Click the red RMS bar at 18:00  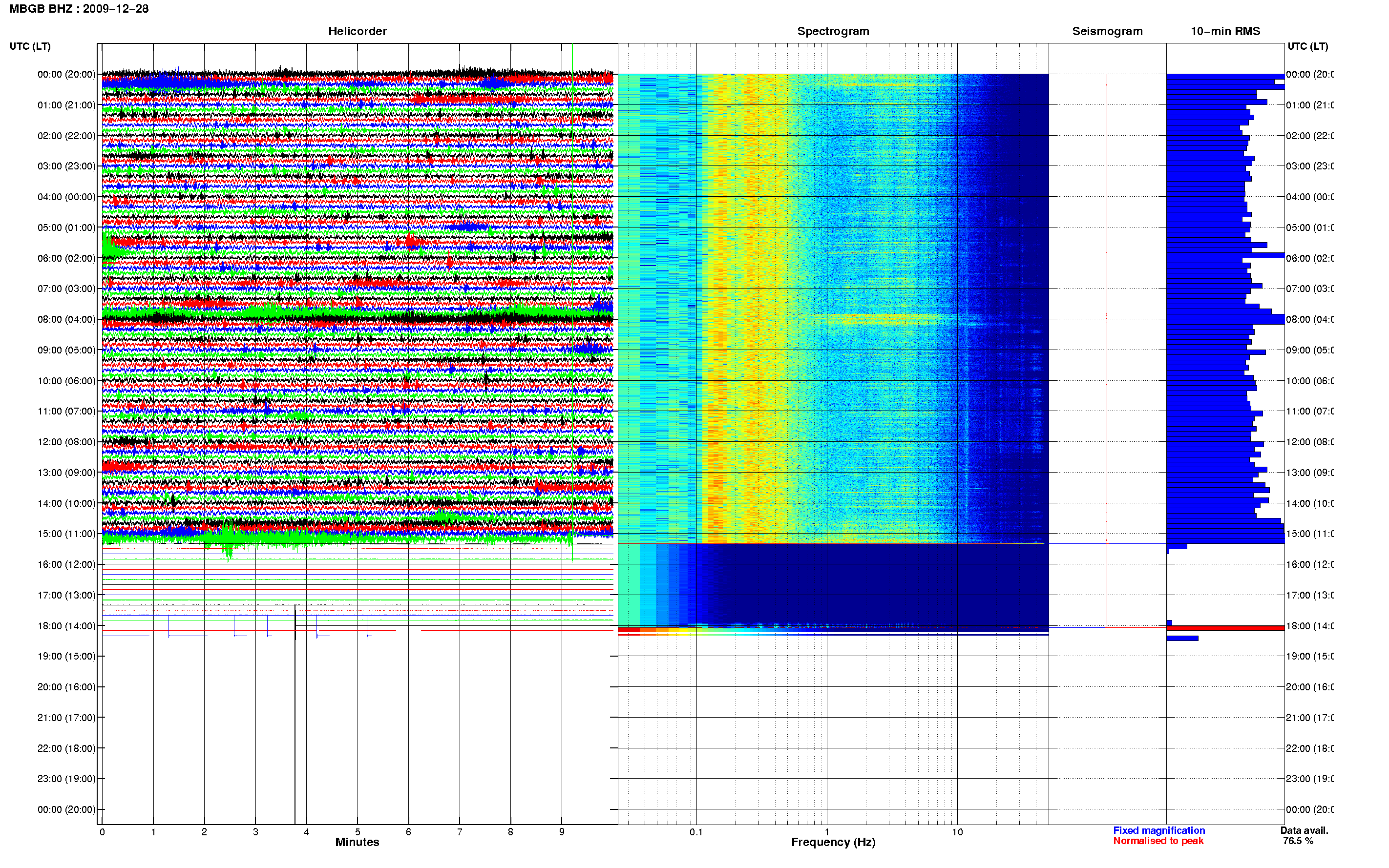pyautogui.click(x=1225, y=629)
